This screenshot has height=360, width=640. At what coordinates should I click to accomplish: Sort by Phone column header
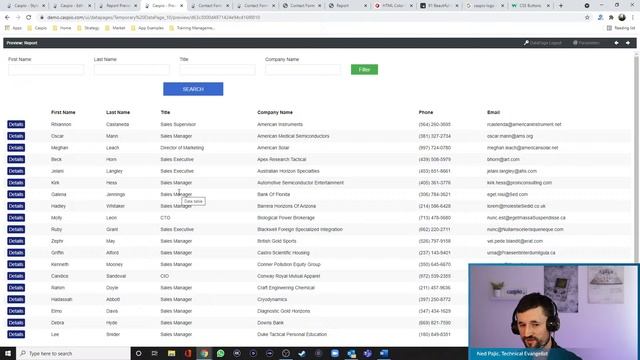pyautogui.click(x=426, y=112)
